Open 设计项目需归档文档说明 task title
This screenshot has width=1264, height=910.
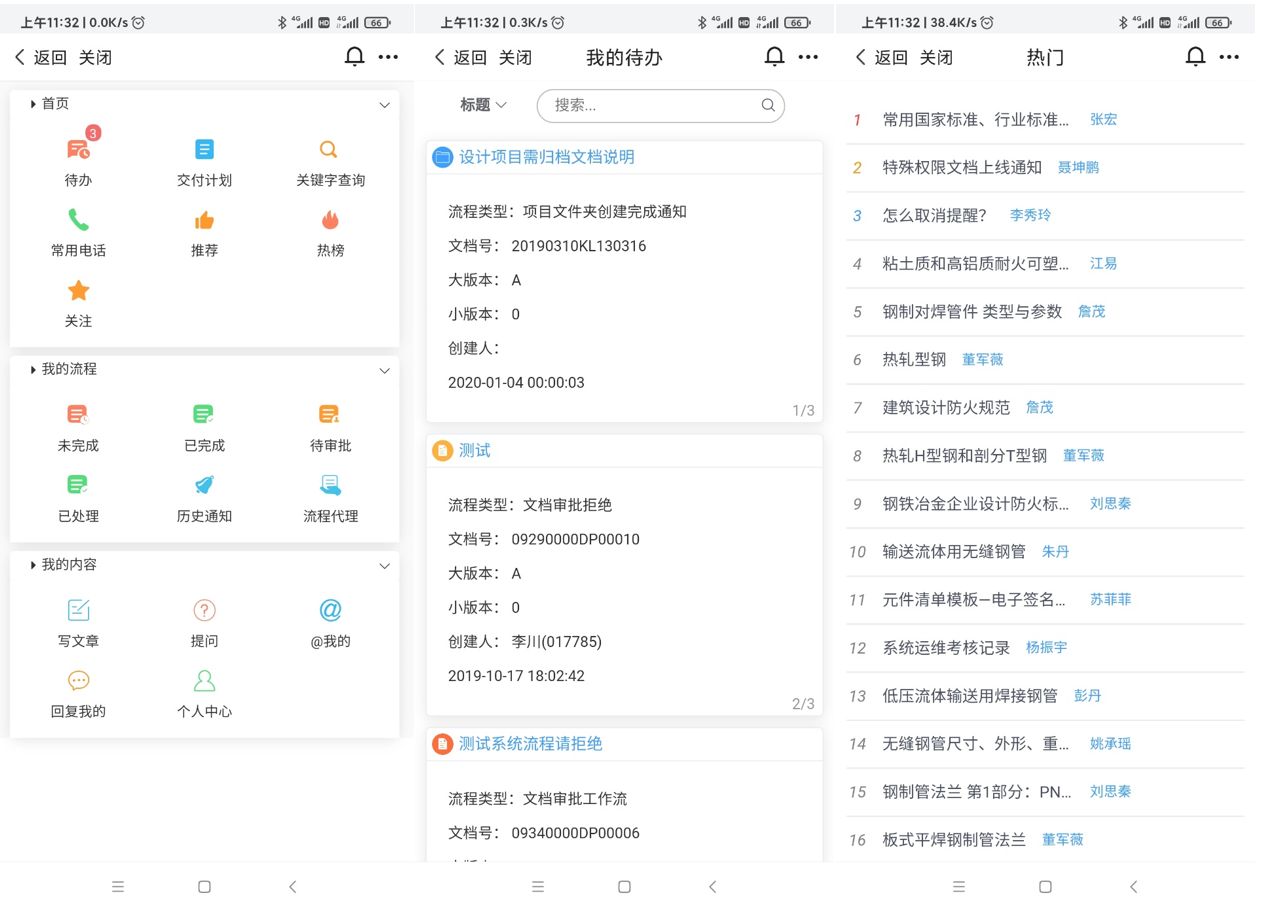tap(546, 157)
